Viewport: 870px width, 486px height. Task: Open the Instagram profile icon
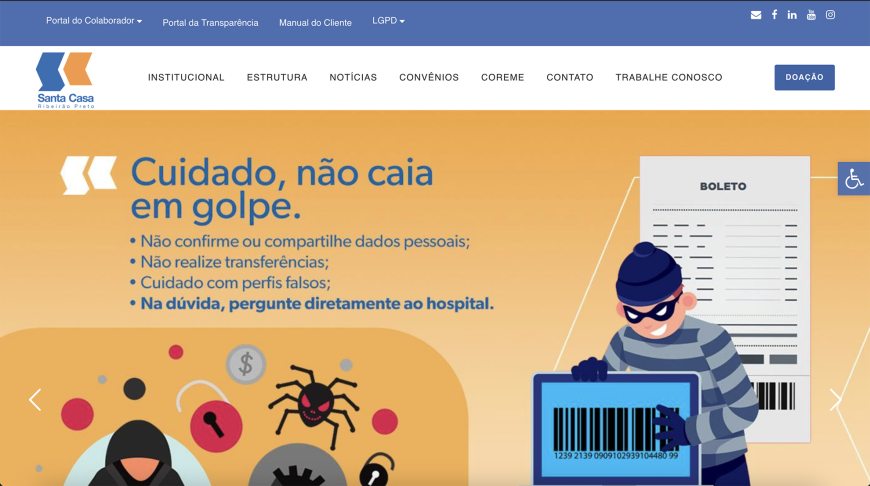coord(830,15)
